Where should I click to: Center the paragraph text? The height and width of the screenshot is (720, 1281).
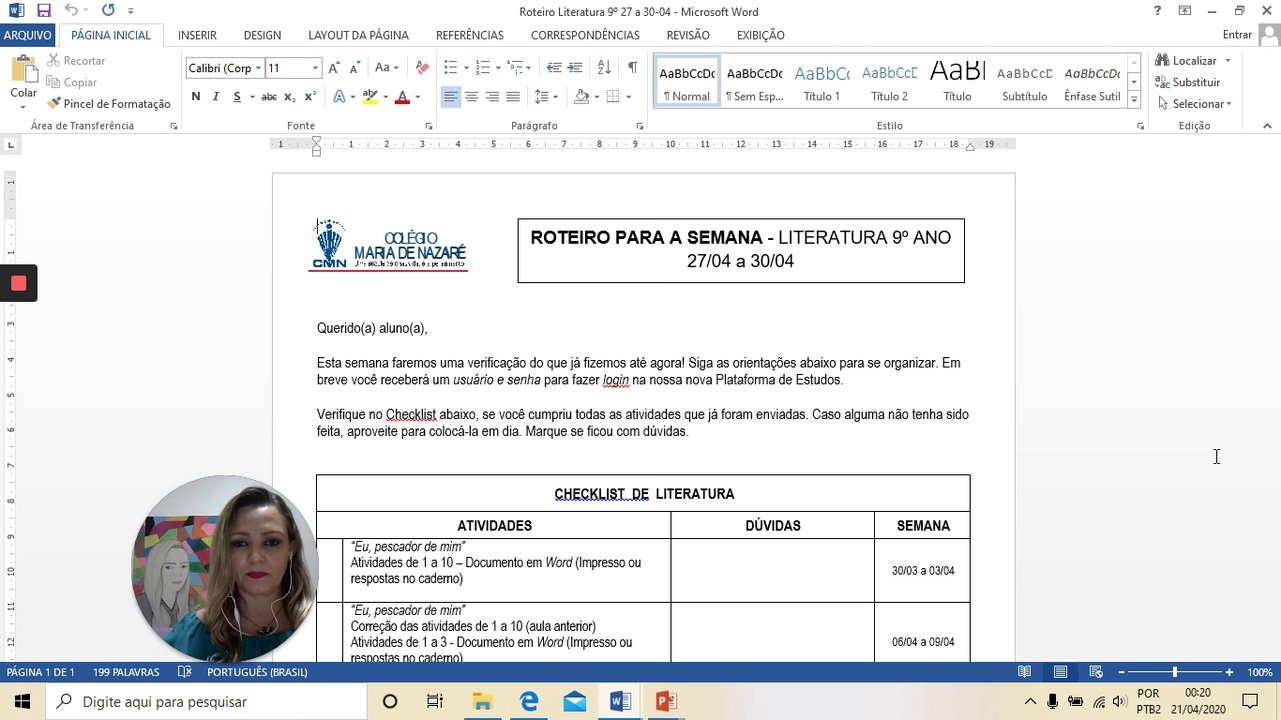tap(472, 97)
